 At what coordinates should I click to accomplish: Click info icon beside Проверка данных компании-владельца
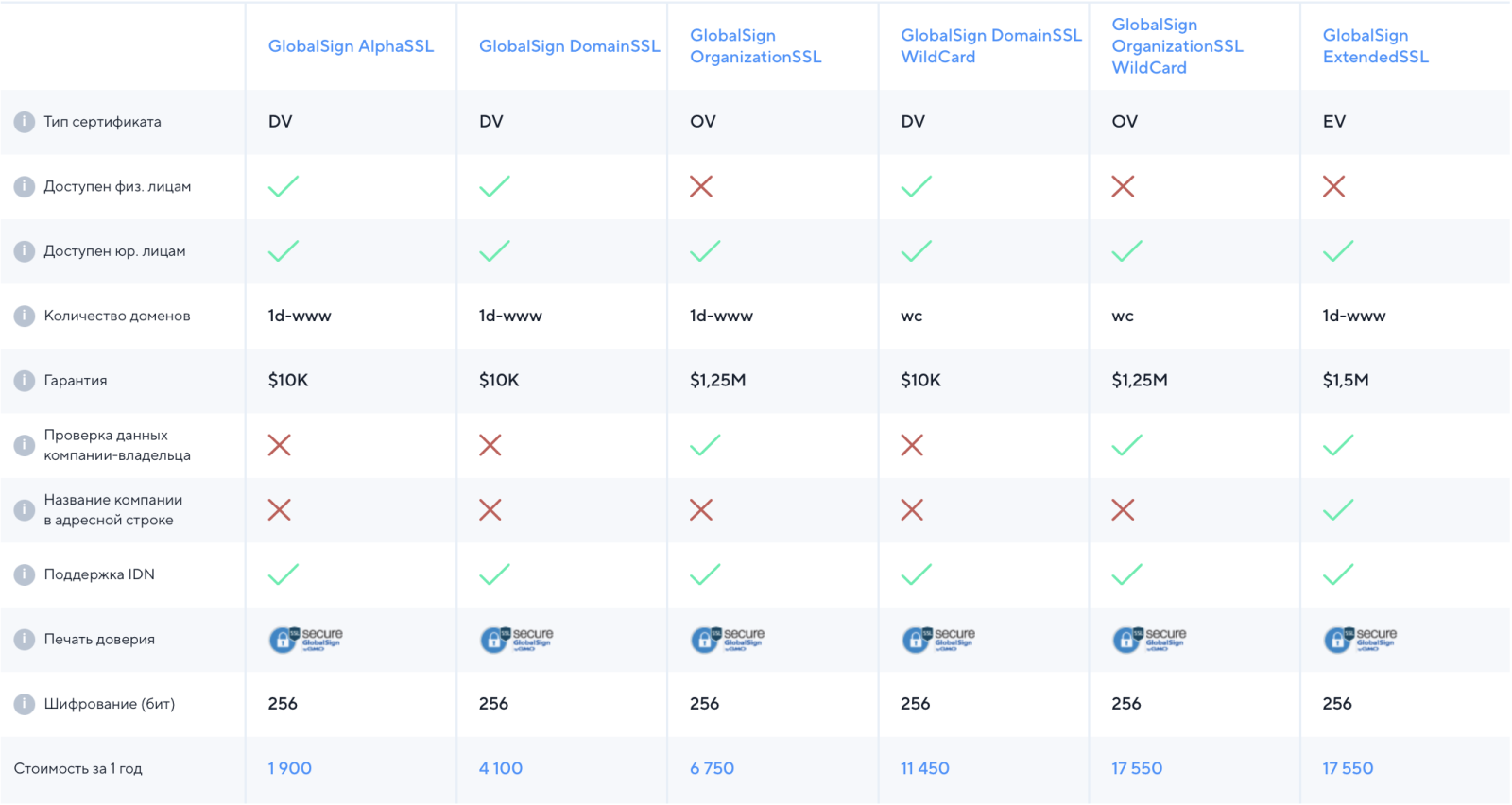click(24, 445)
